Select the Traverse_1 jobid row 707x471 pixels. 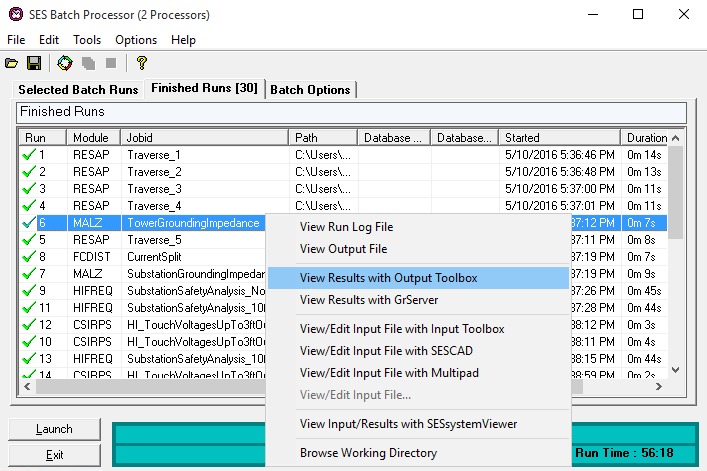coord(343,155)
